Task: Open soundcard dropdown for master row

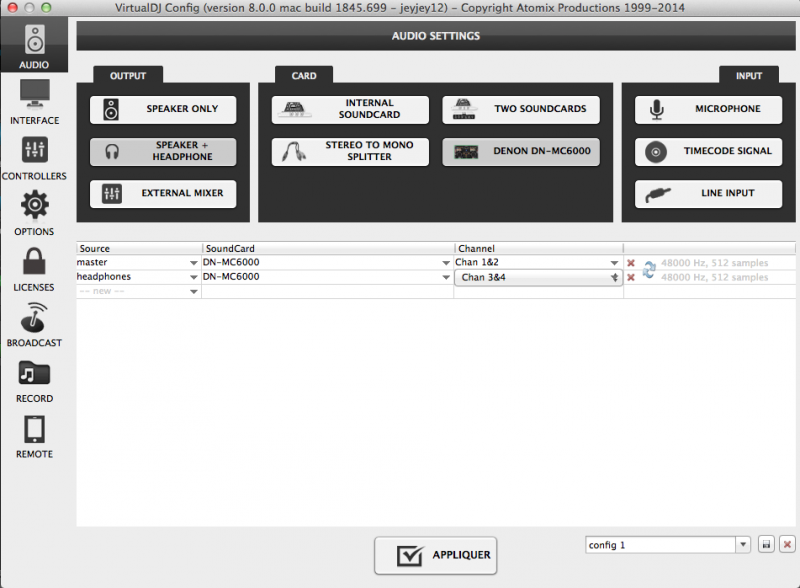Action: tap(446, 263)
